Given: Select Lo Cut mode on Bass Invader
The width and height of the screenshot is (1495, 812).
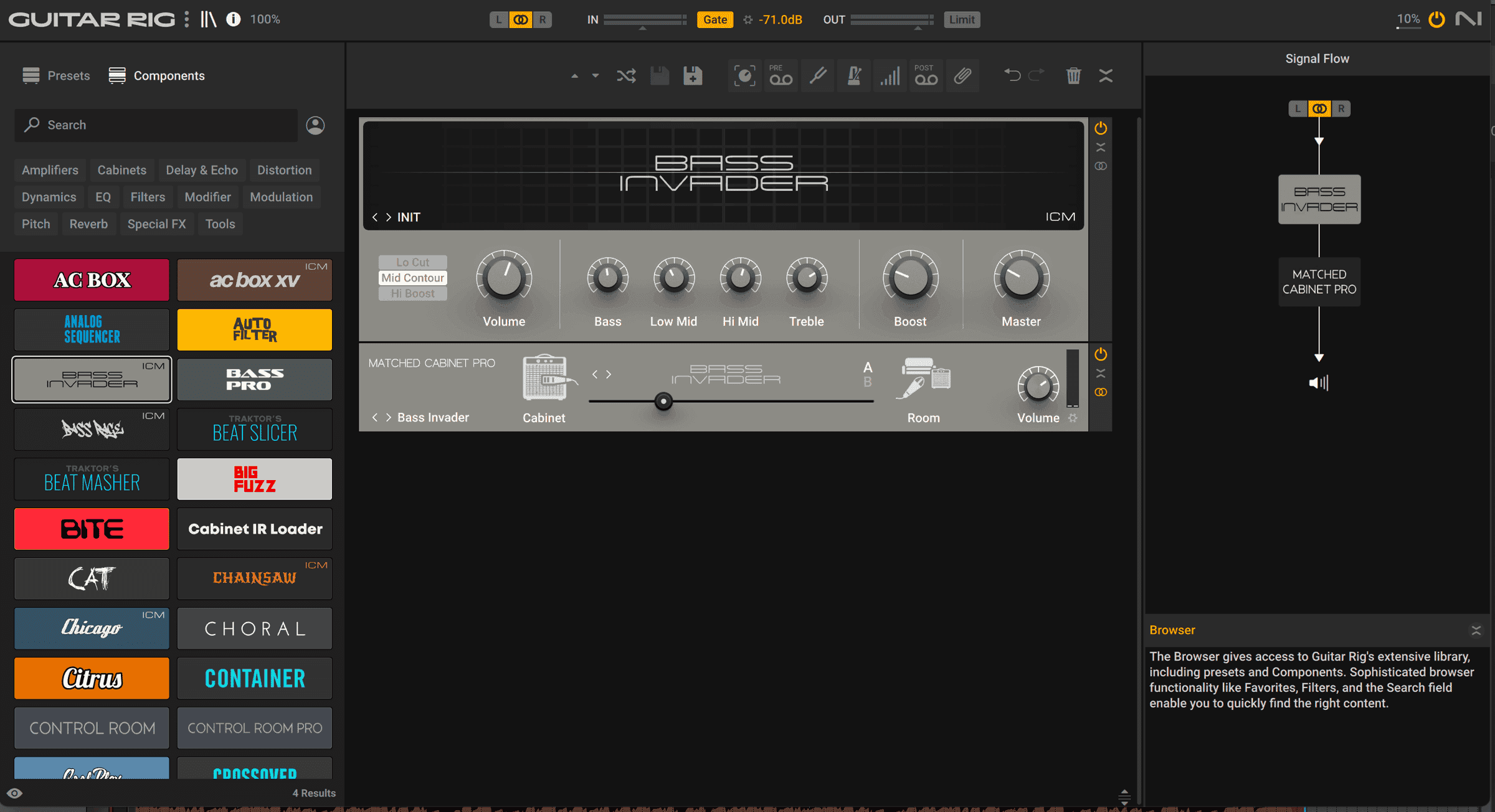Looking at the screenshot, I should tap(413, 262).
